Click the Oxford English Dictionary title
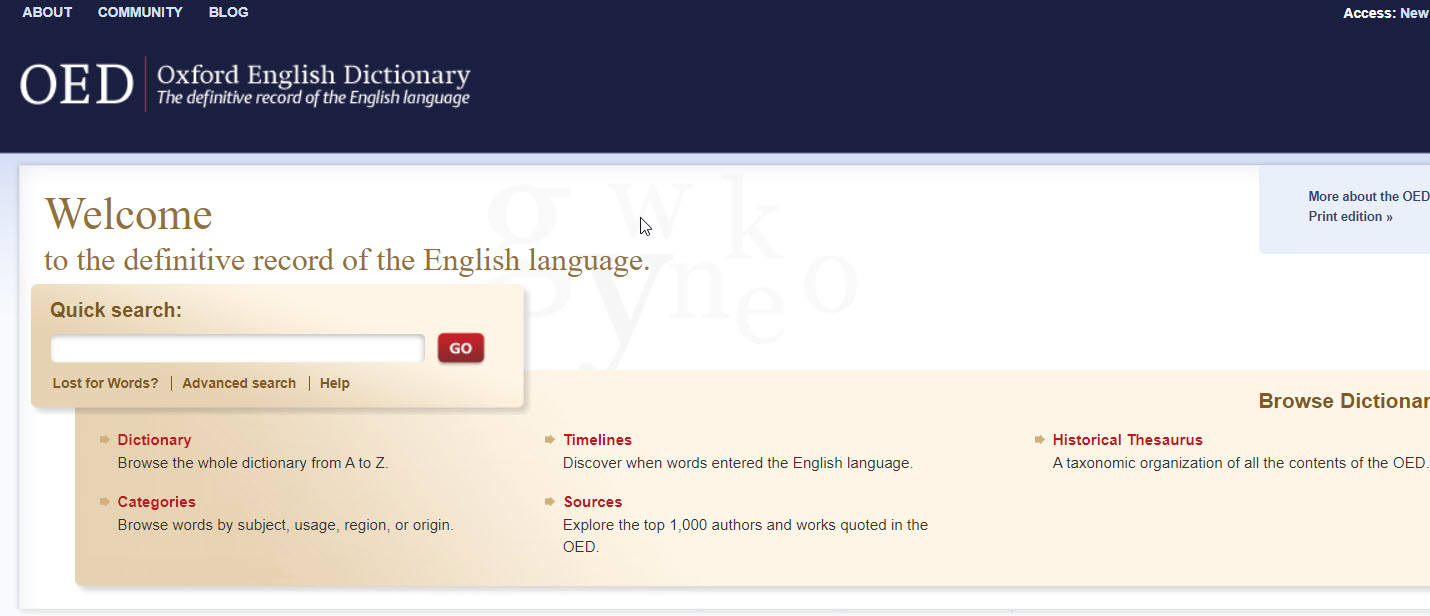Screen dimensions: 1430x616 [x=313, y=75]
